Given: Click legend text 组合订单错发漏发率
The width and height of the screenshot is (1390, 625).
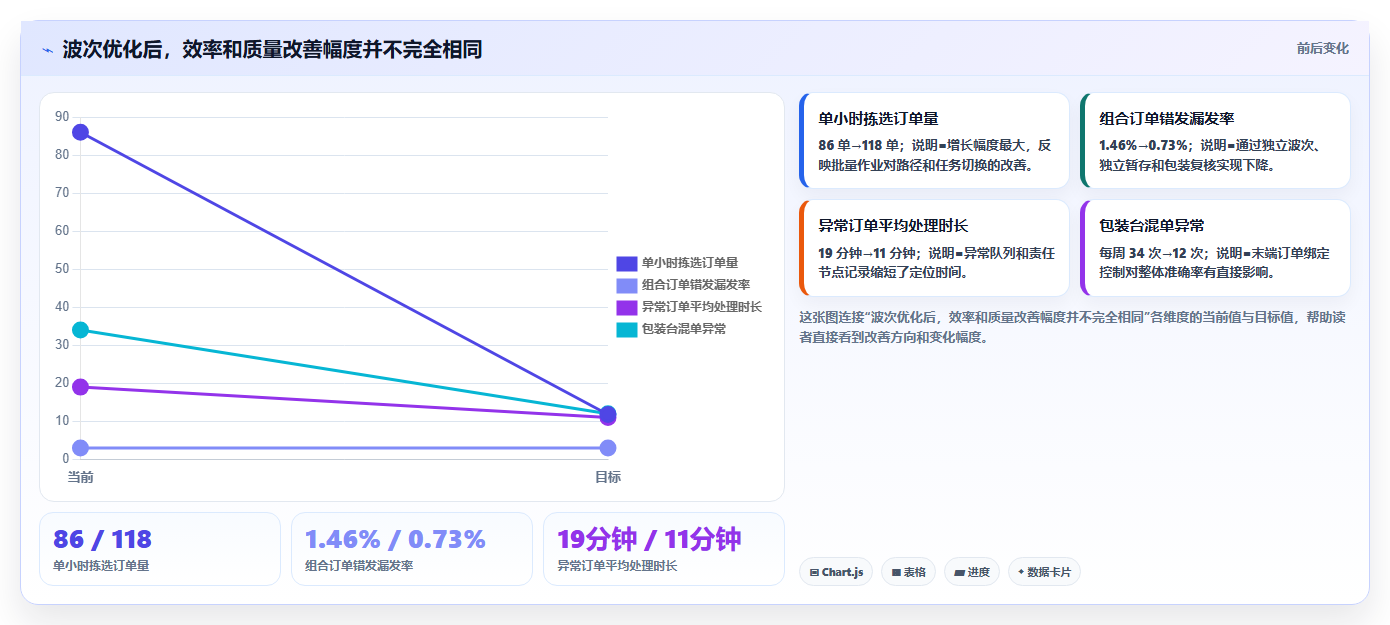Looking at the screenshot, I should tap(696, 285).
